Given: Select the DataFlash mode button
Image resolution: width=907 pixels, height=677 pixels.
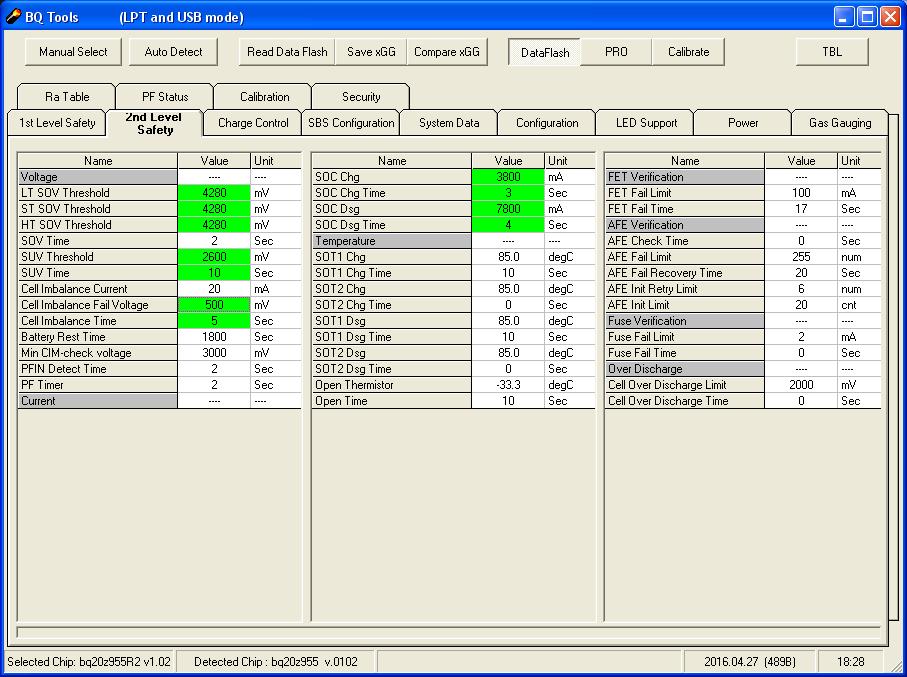Looking at the screenshot, I should [x=545, y=53].
